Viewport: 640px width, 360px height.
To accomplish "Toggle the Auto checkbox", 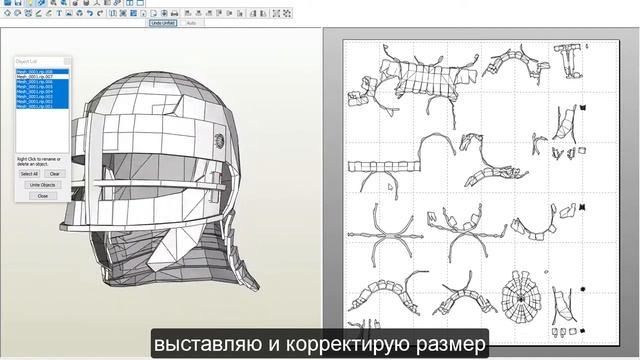I will [184, 23].
